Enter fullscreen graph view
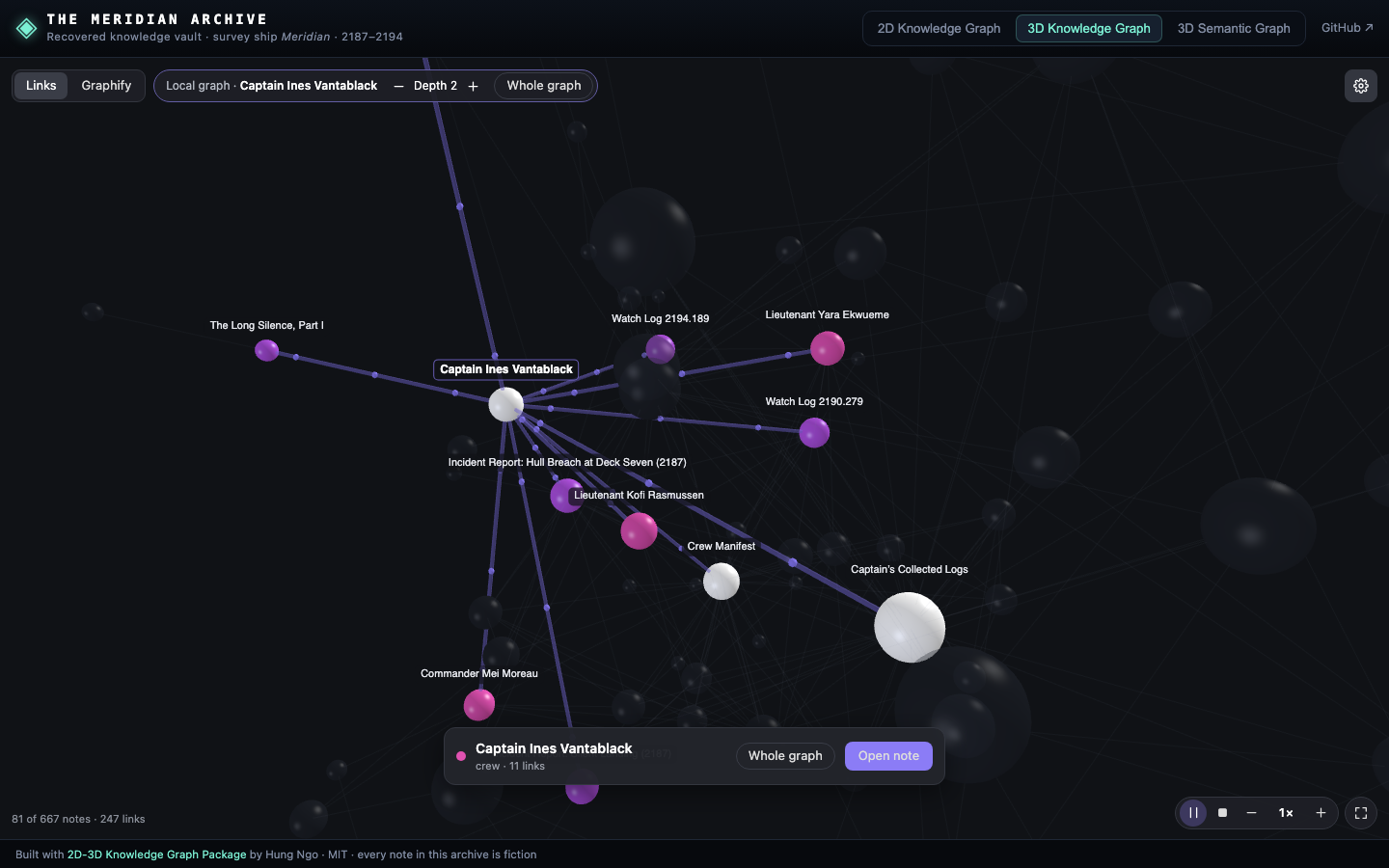 (x=1360, y=813)
